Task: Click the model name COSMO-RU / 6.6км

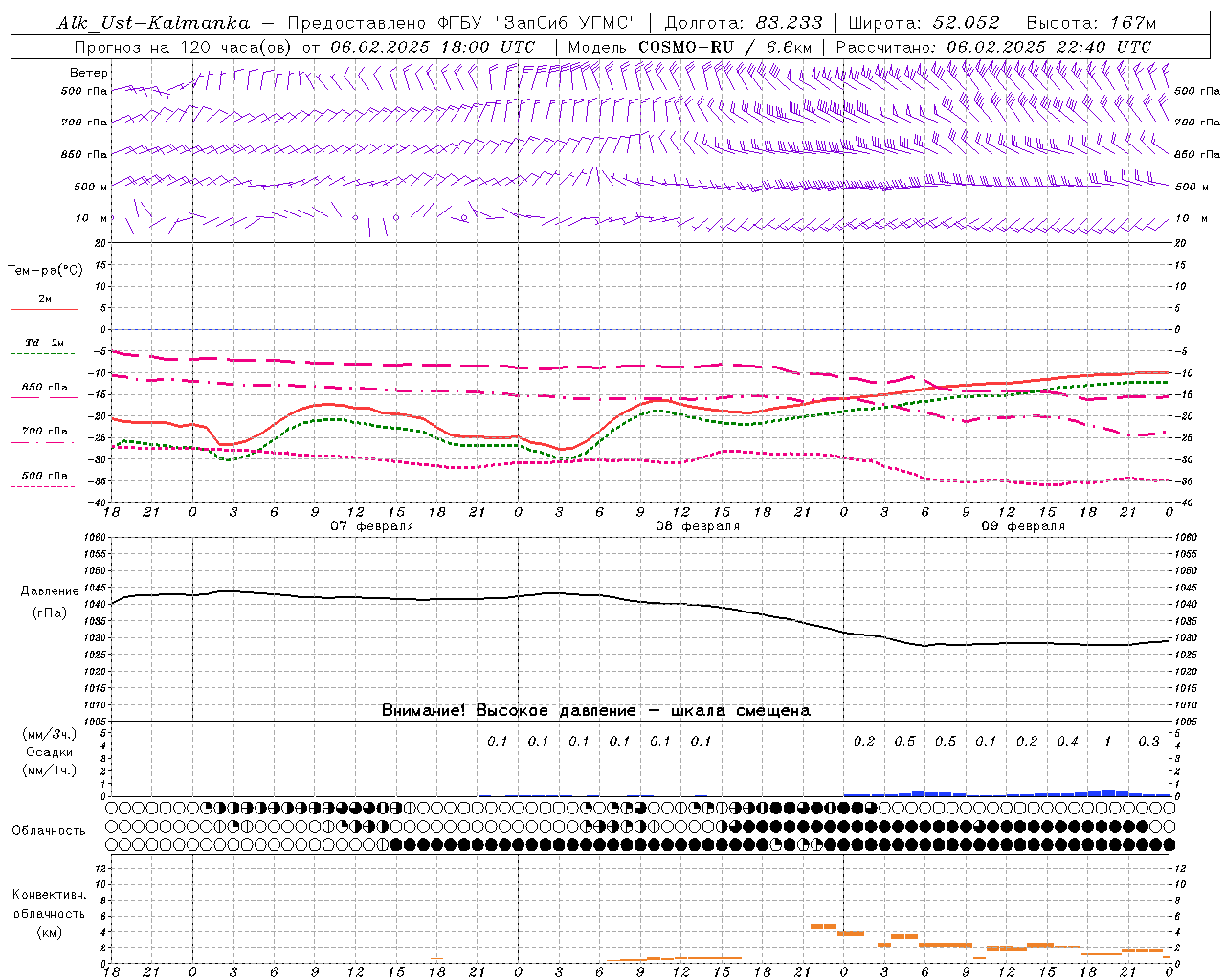Action: (x=725, y=47)
